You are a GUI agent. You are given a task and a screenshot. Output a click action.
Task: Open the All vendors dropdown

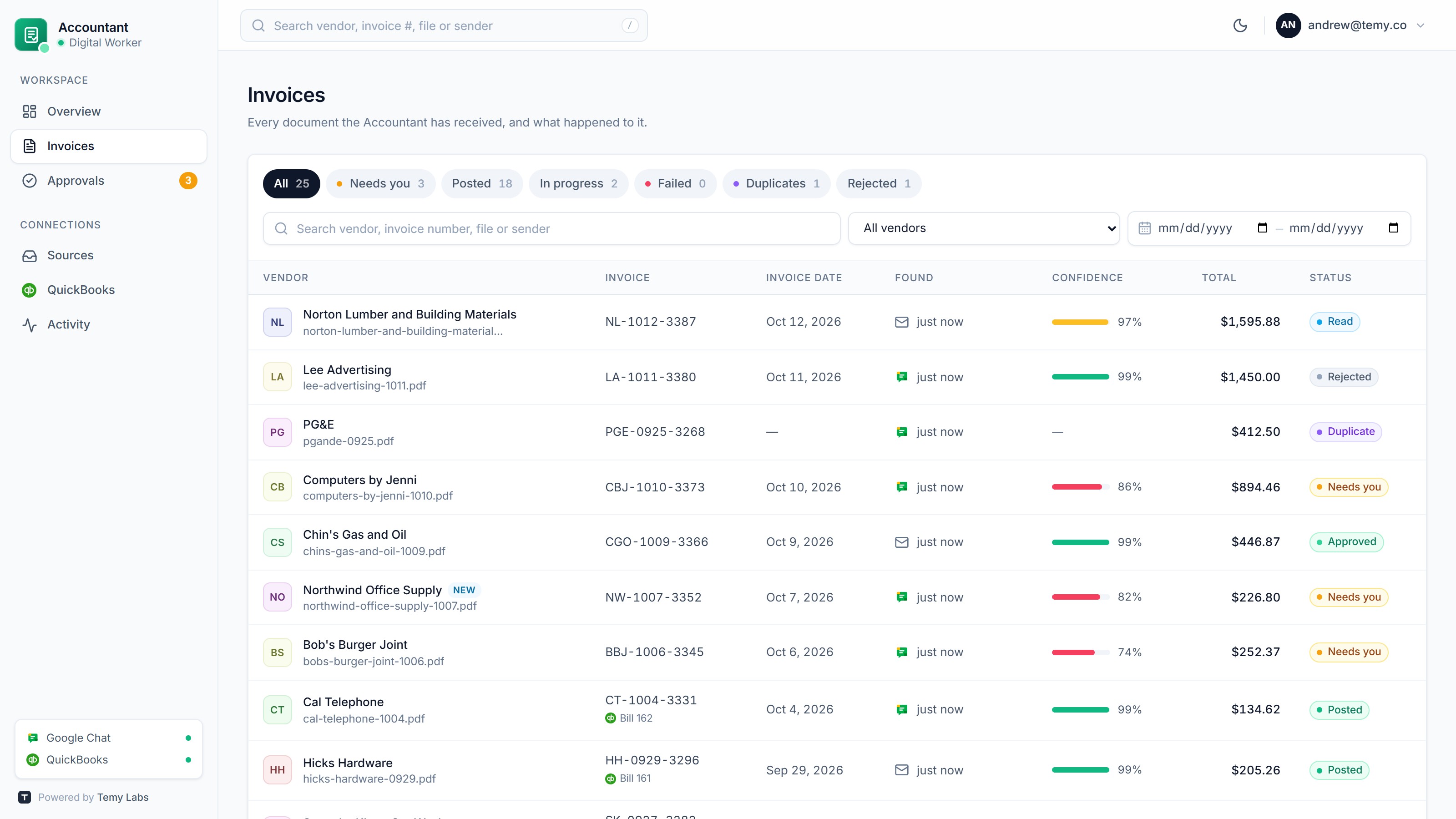click(983, 228)
